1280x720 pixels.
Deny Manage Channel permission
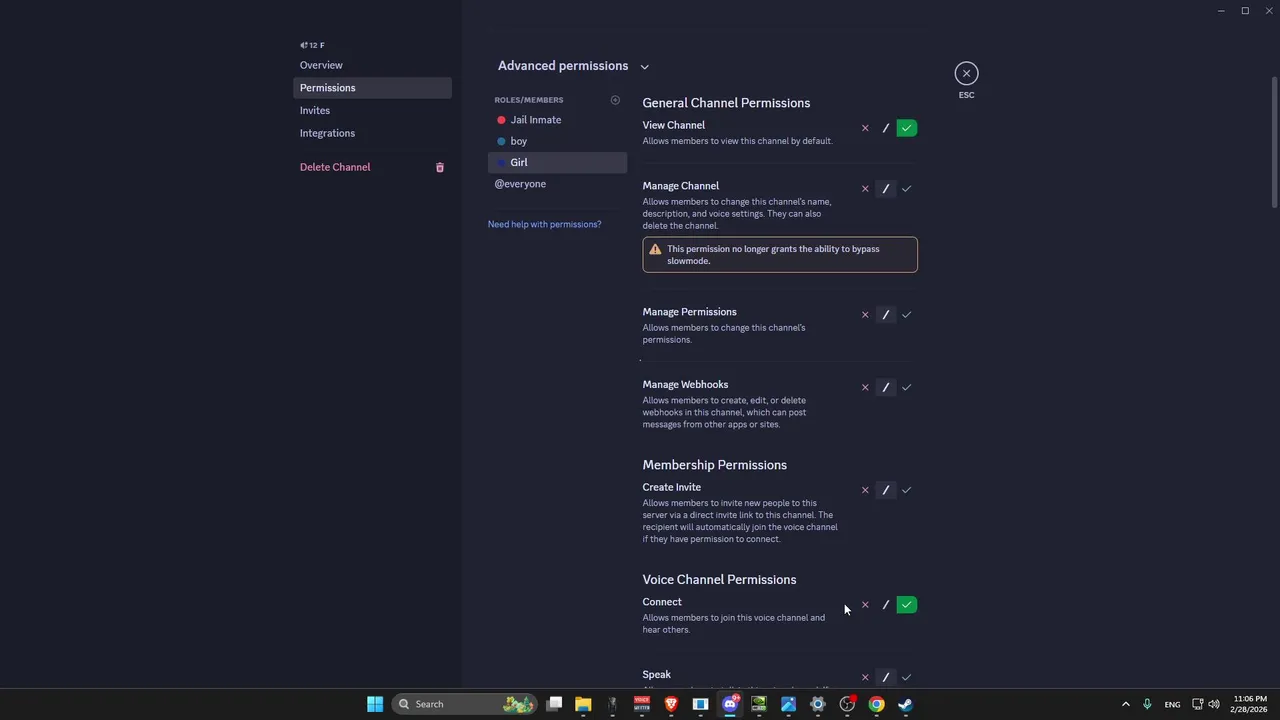tap(865, 189)
